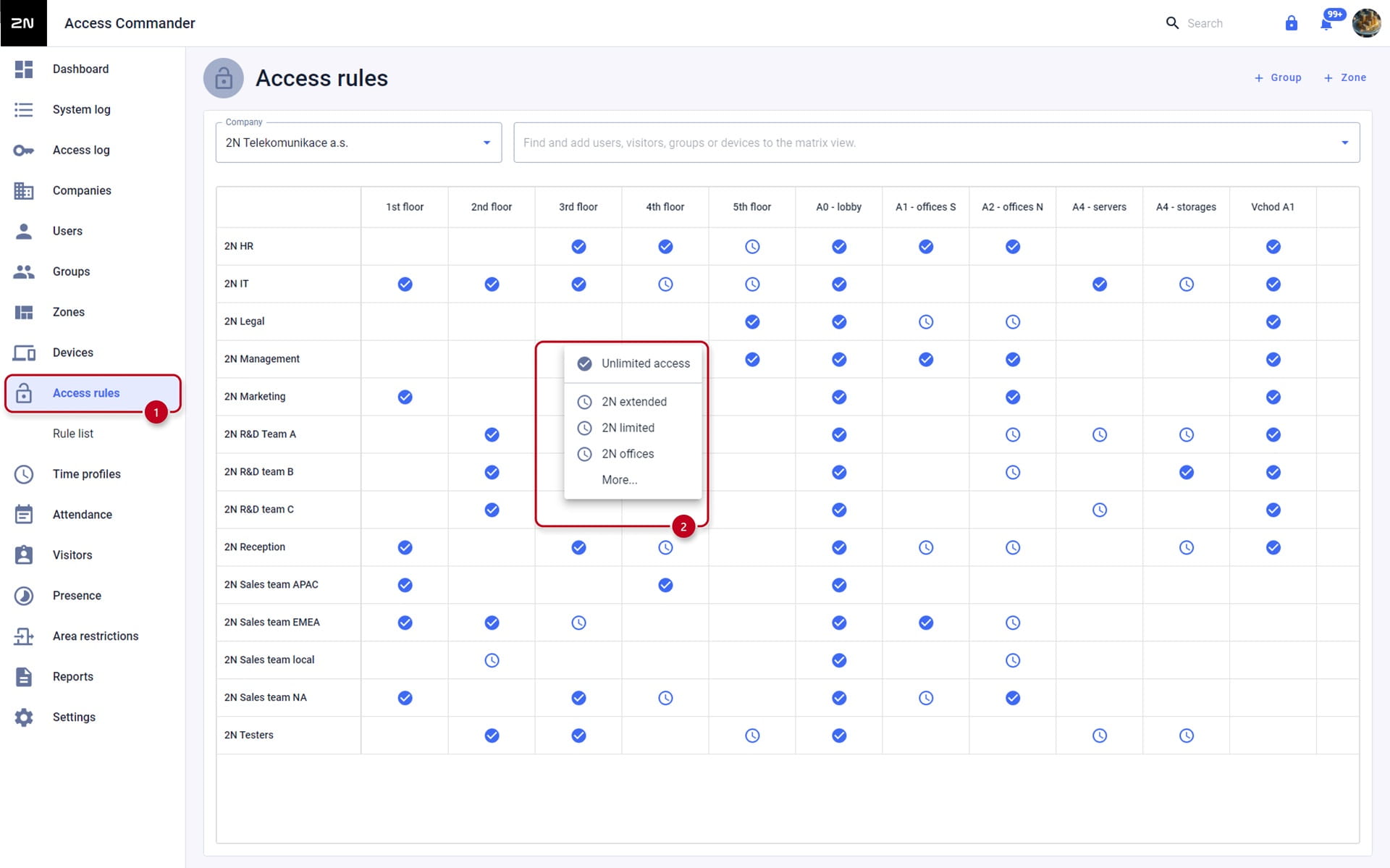Click the A4 - servers column header

point(1099,207)
